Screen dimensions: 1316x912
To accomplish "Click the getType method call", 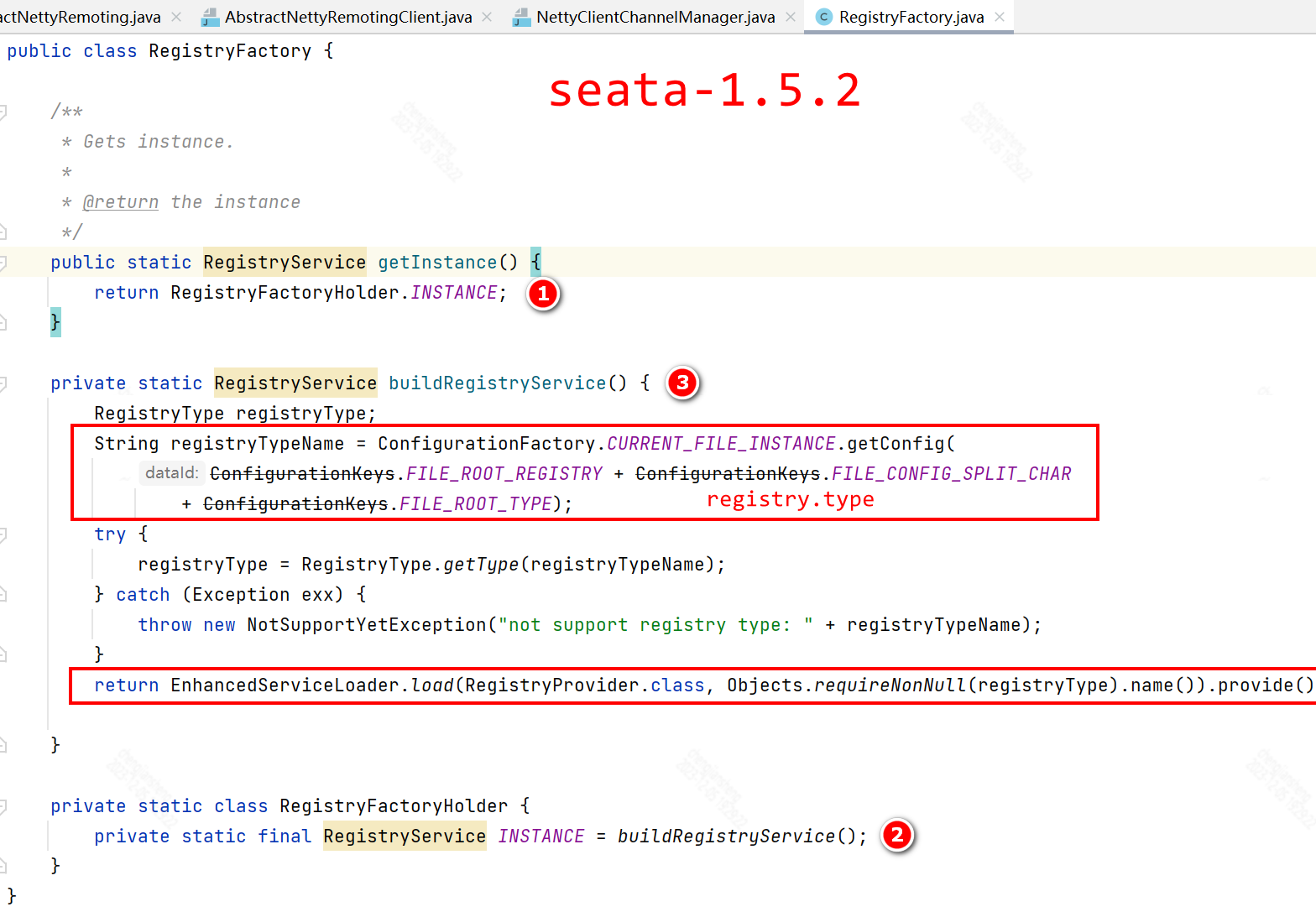I will [x=481, y=565].
